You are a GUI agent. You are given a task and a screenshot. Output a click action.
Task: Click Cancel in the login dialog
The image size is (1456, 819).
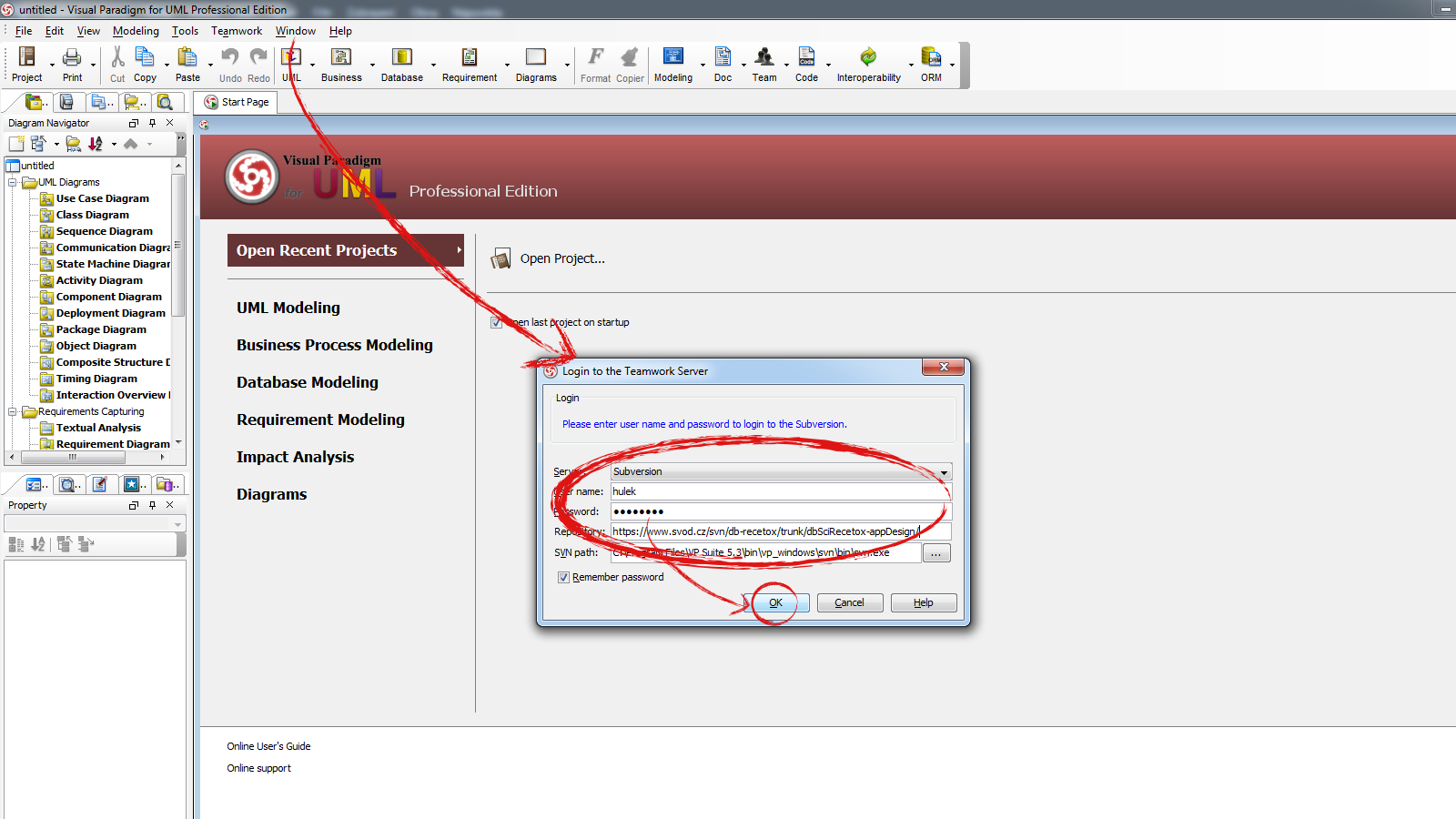pos(849,602)
